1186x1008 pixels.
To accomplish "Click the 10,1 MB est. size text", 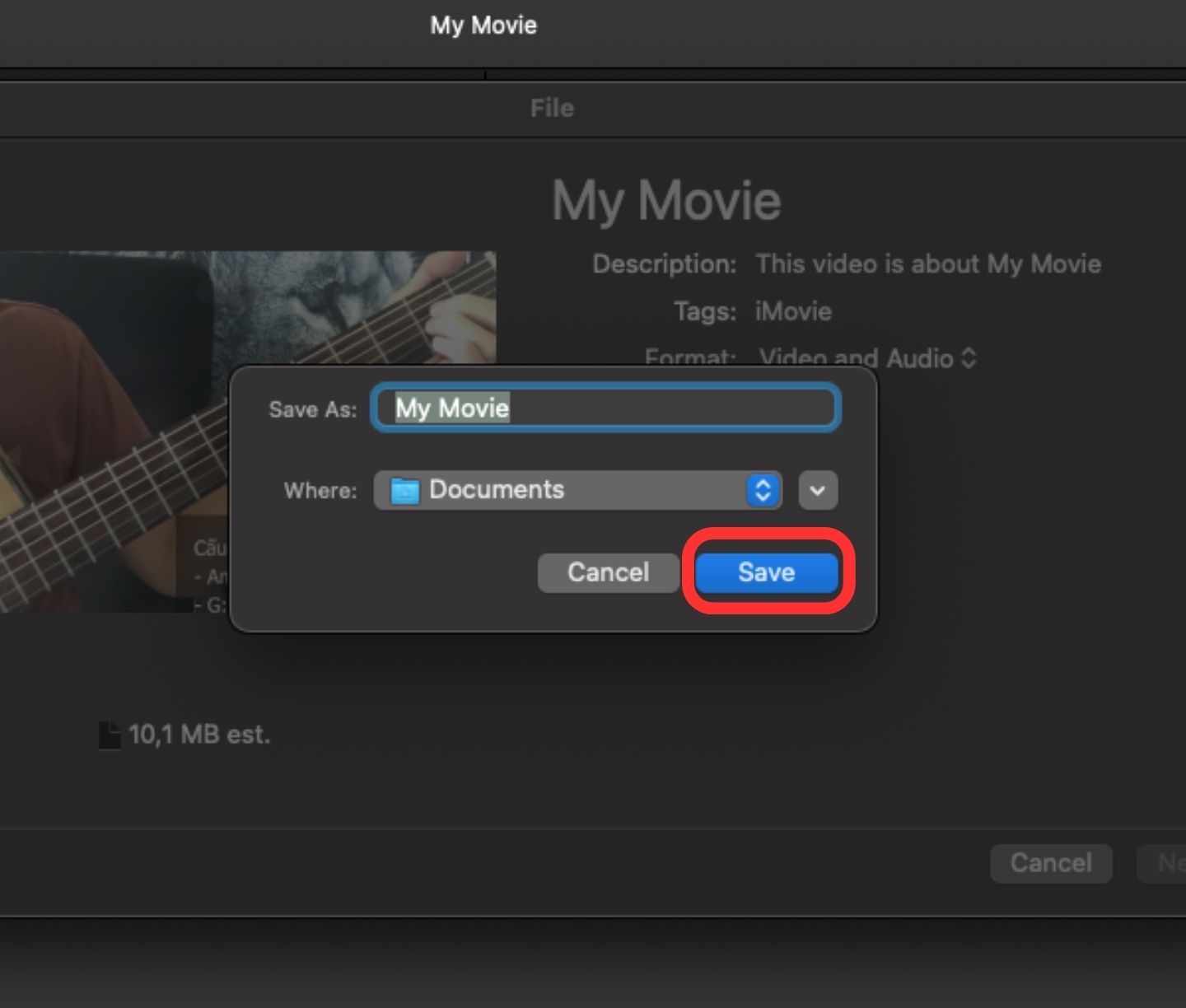I will pyautogui.click(x=199, y=735).
